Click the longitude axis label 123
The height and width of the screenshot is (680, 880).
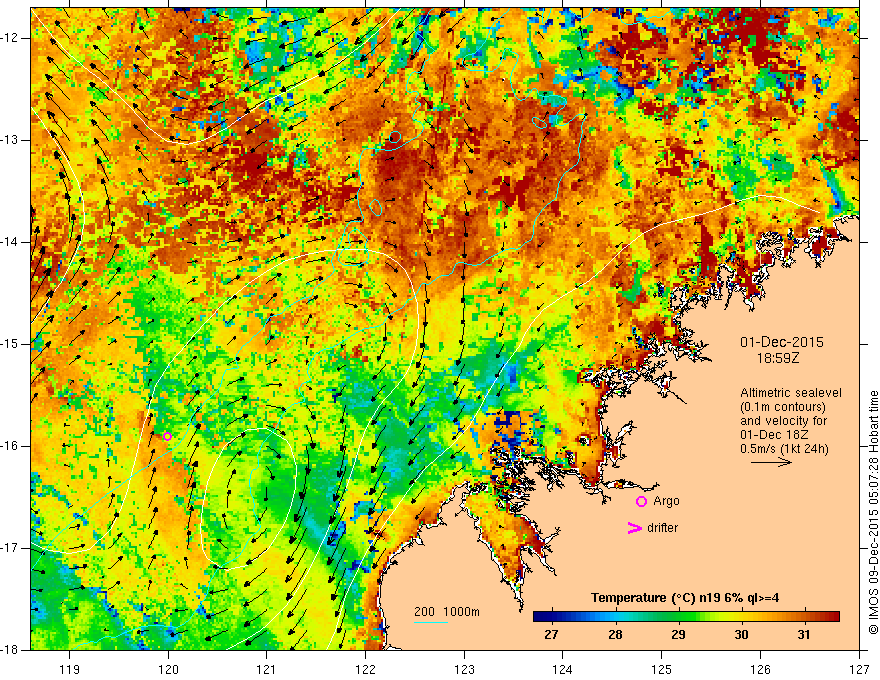point(464,669)
